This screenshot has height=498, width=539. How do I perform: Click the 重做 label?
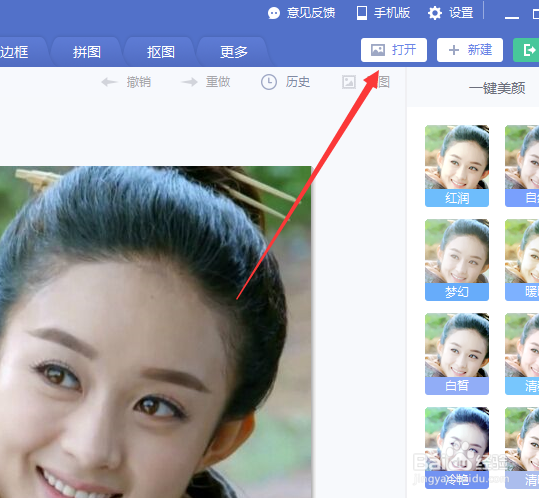218,82
